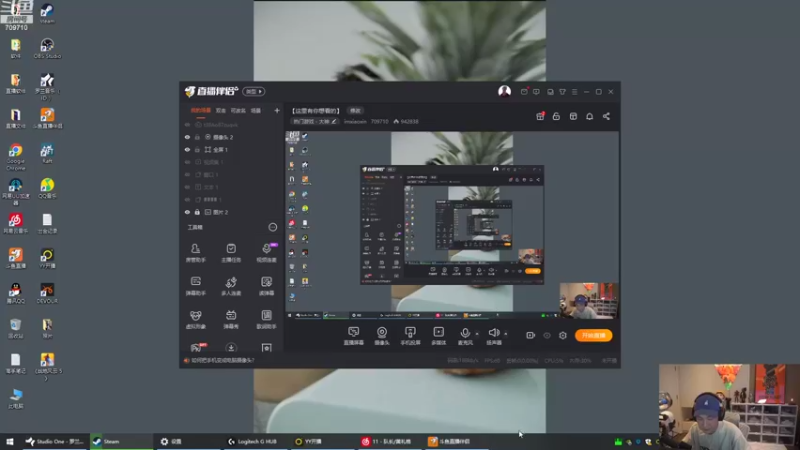This screenshot has height=450, width=800.
Task: Open 主播任务 tool
Action: click(x=231, y=253)
